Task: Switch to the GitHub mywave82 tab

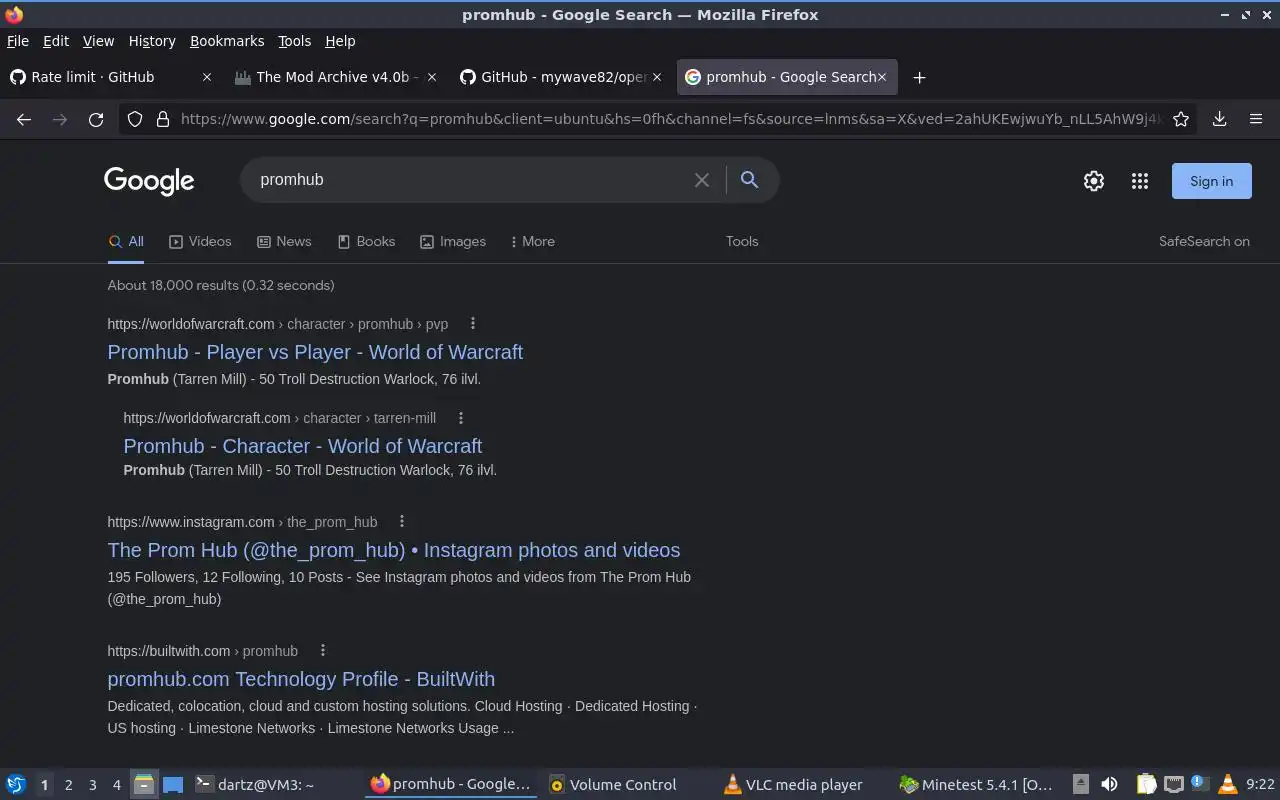Action: 560,77
